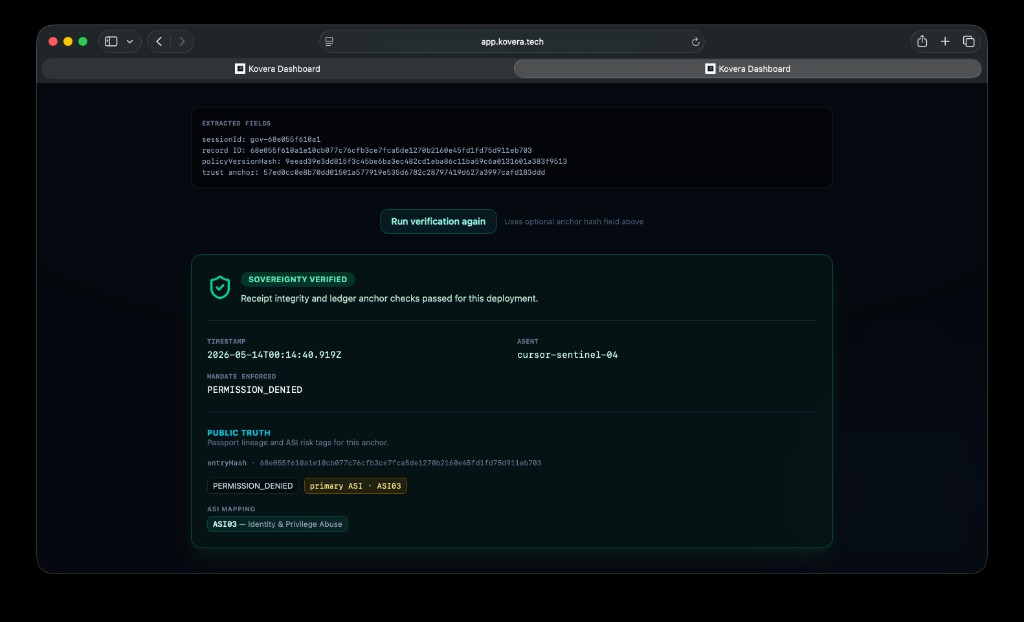Minimize window with yellow button
The image size is (1024, 622).
[x=68, y=41]
